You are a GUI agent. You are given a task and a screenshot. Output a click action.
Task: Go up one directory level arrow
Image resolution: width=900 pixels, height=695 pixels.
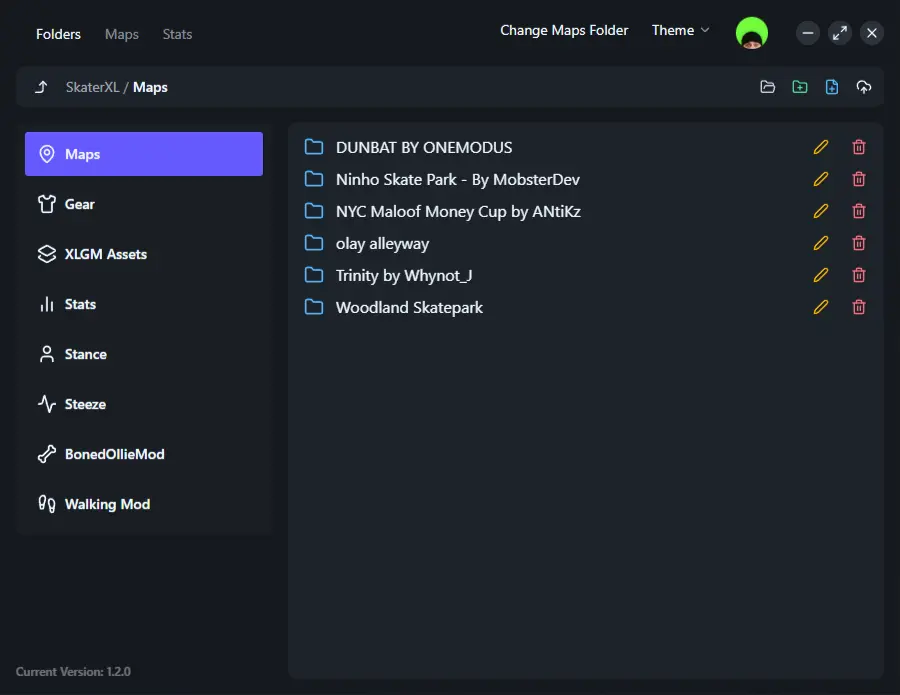(x=41, y=87)
